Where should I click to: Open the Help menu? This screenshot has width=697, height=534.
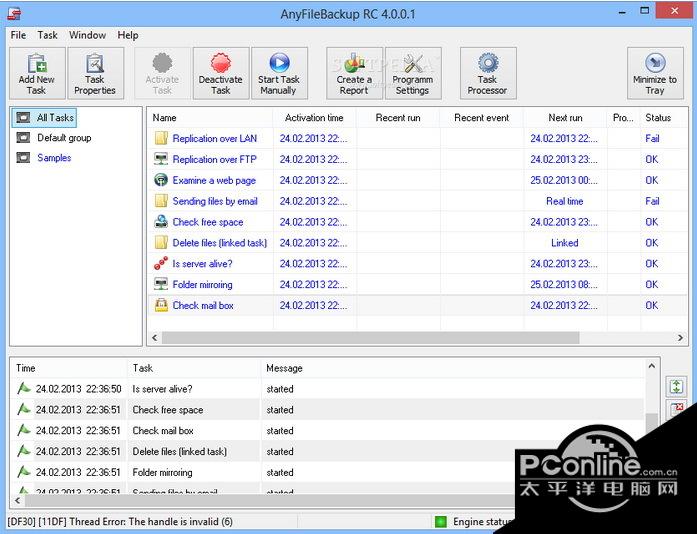pyautogui.click(x=128, y=35)
